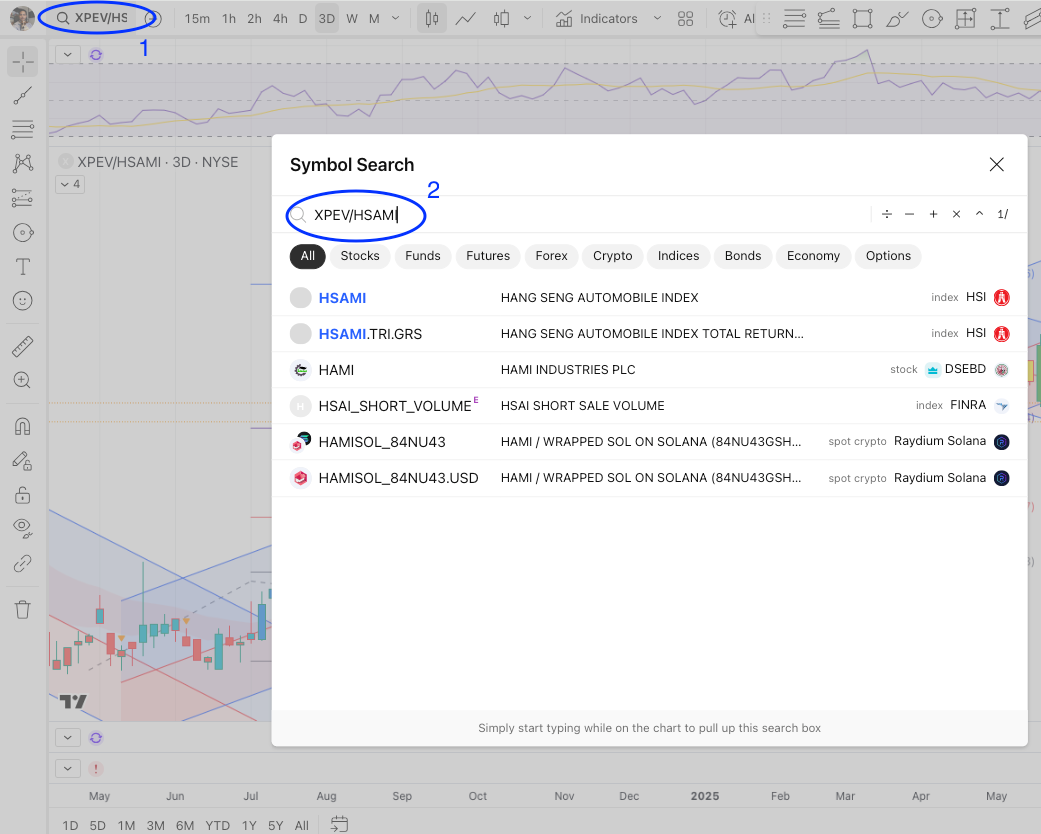Insert the divide operator in Symbol Search
The height and width of the screenshot is (834, 1041).
[x=887, y=214]
